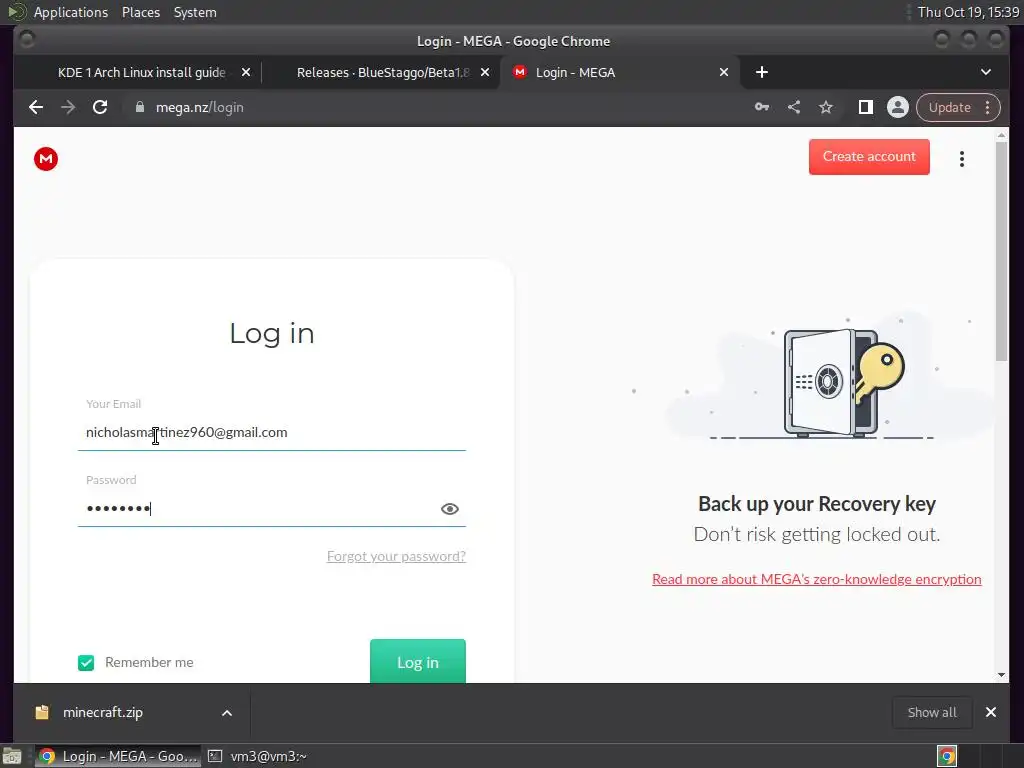Viewport: 1024px width, 768px height.
Task: Bookmark this page with the star
Action: pyautogui.click(x=825, y=107)
